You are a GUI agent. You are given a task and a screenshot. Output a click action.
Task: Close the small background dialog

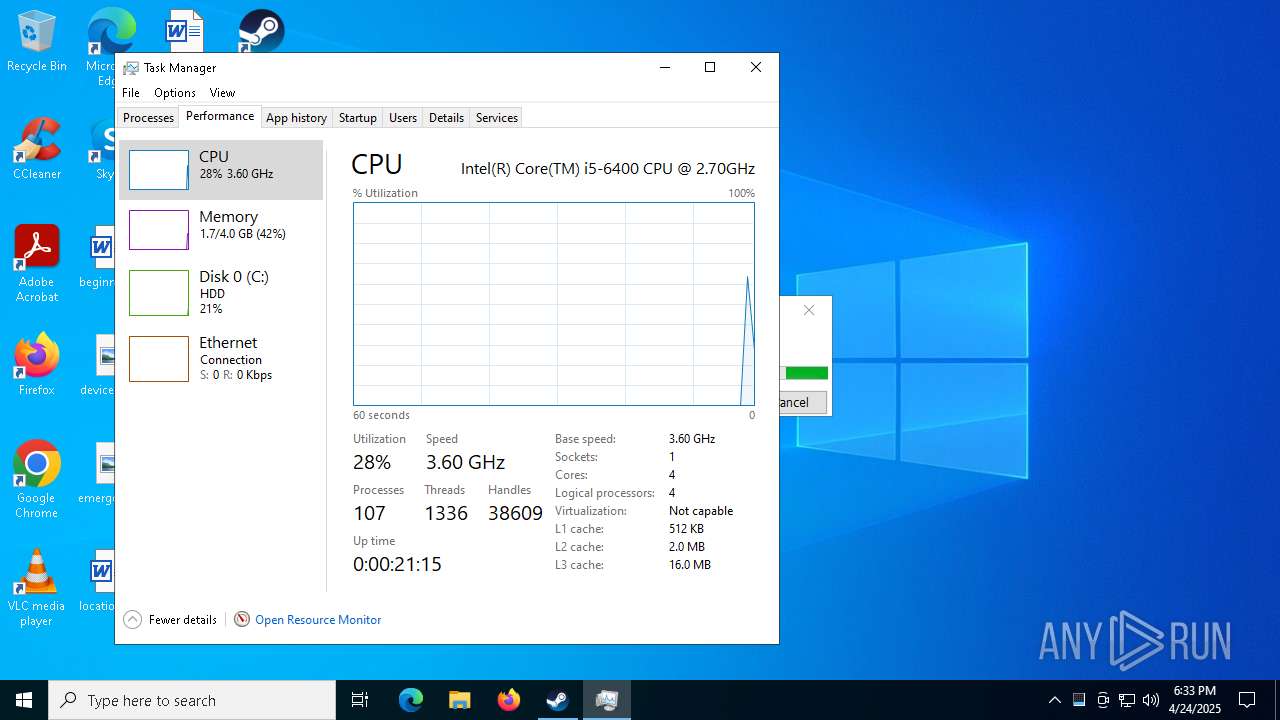point(809,310)
